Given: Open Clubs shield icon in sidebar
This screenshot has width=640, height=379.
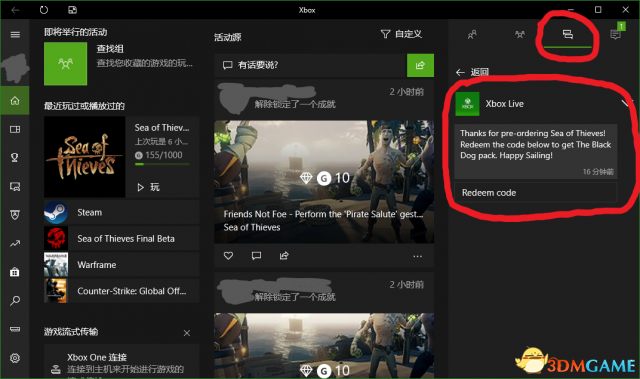Looking at the screenshot, I should (x=15, y=215).
